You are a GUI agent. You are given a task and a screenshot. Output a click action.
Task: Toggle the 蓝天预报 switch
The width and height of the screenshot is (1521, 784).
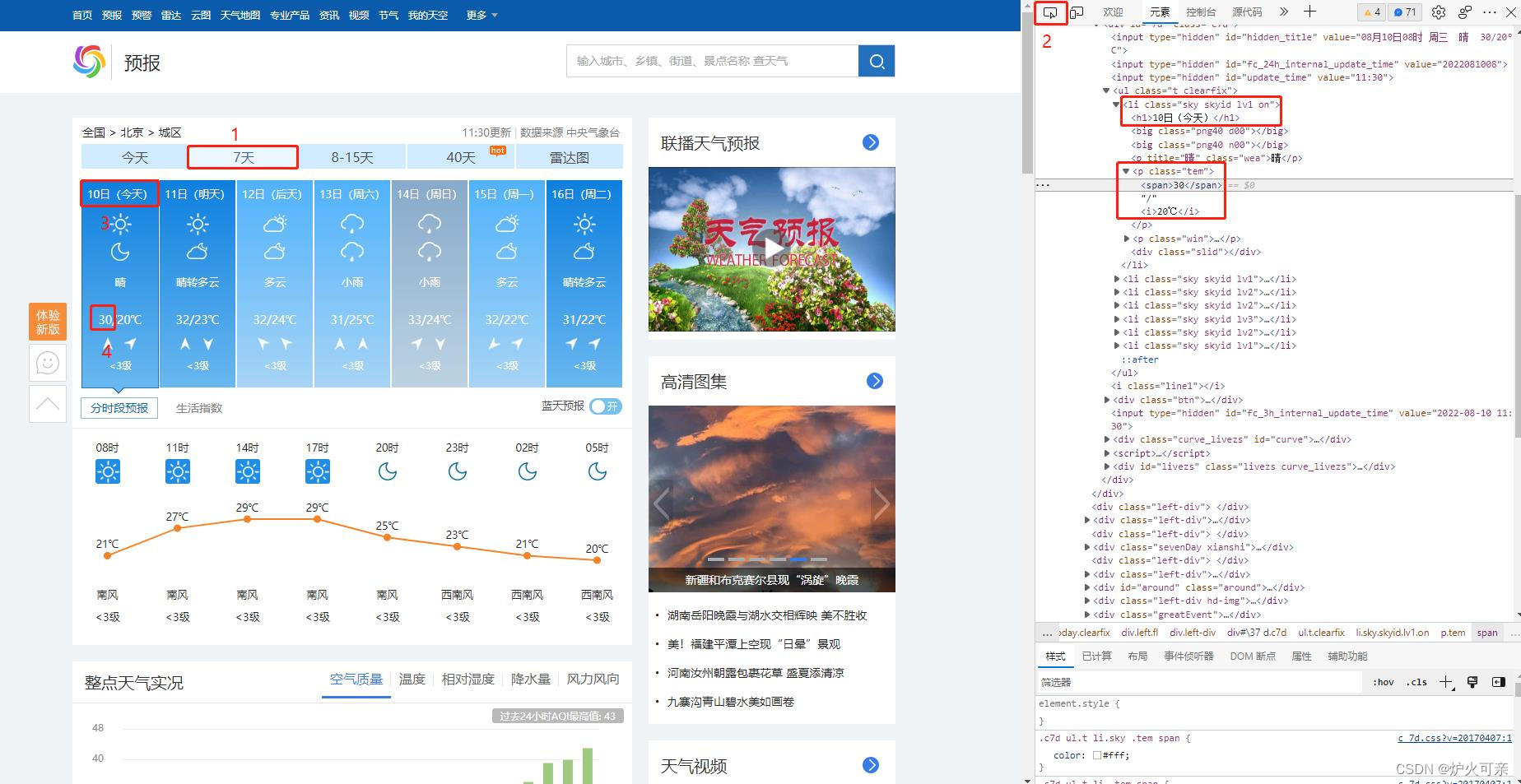pyautogui.click(x=606, y=406)
